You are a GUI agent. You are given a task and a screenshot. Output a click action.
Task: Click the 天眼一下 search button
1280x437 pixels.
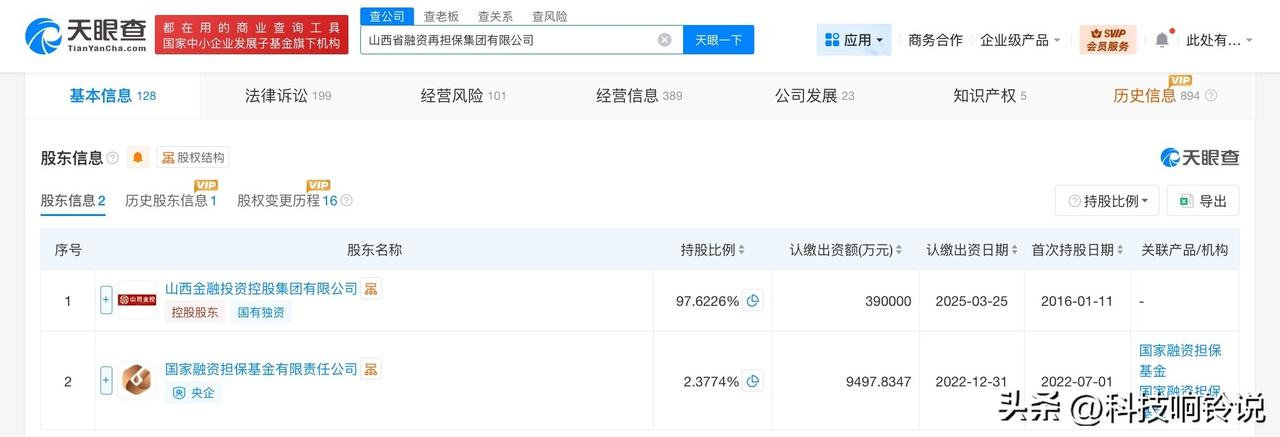719,40
